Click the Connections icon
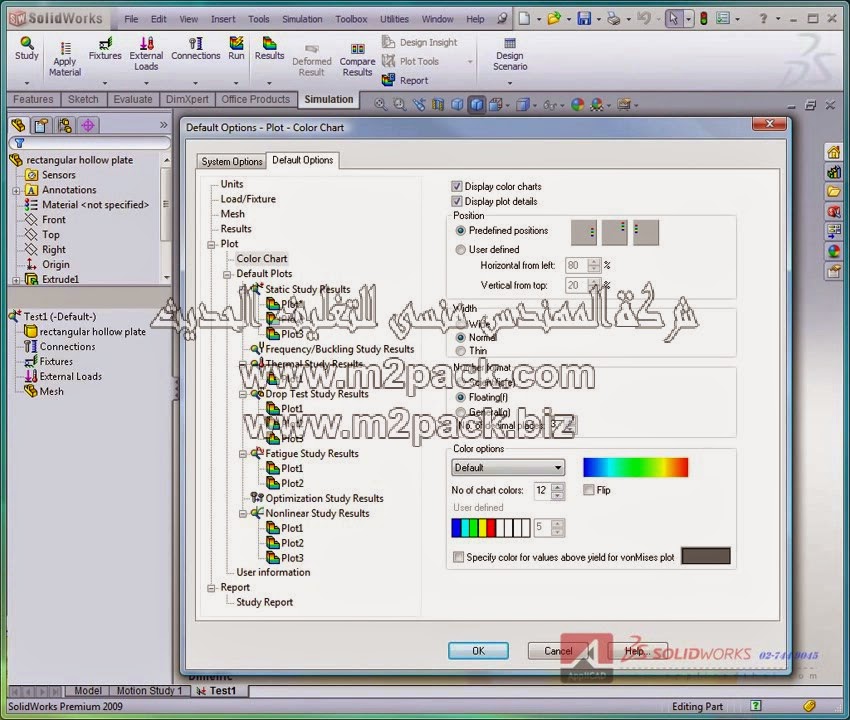 pos(196,49)
